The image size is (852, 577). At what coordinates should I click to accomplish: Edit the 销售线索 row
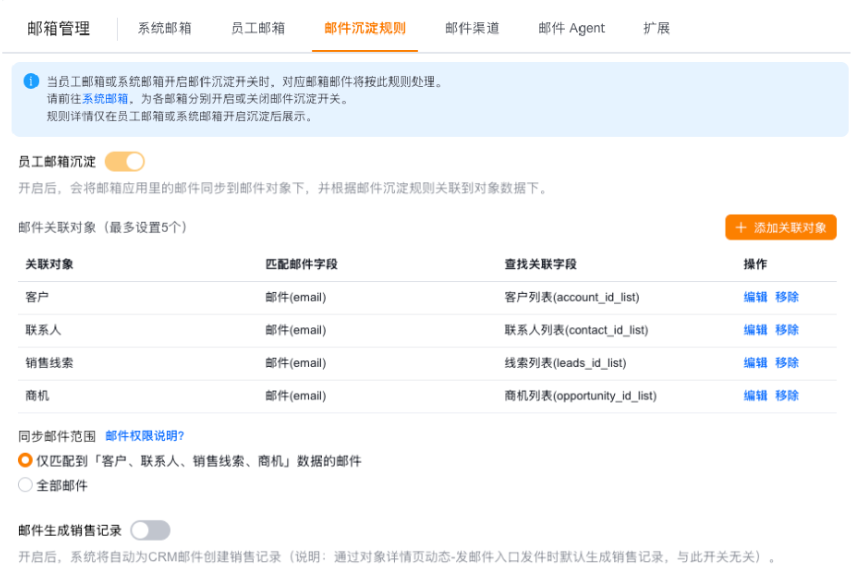tap(755, 362)
